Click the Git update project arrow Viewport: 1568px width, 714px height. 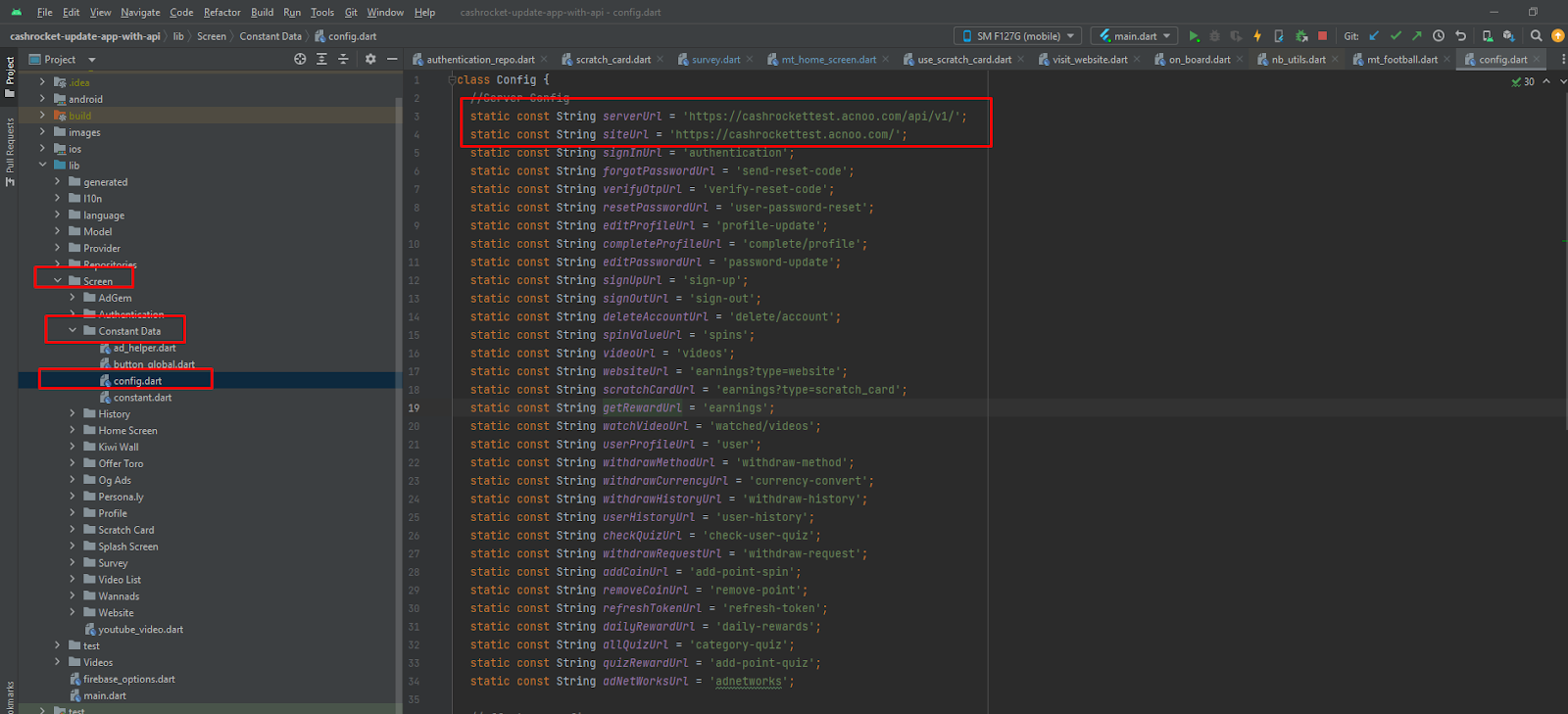1374,36
